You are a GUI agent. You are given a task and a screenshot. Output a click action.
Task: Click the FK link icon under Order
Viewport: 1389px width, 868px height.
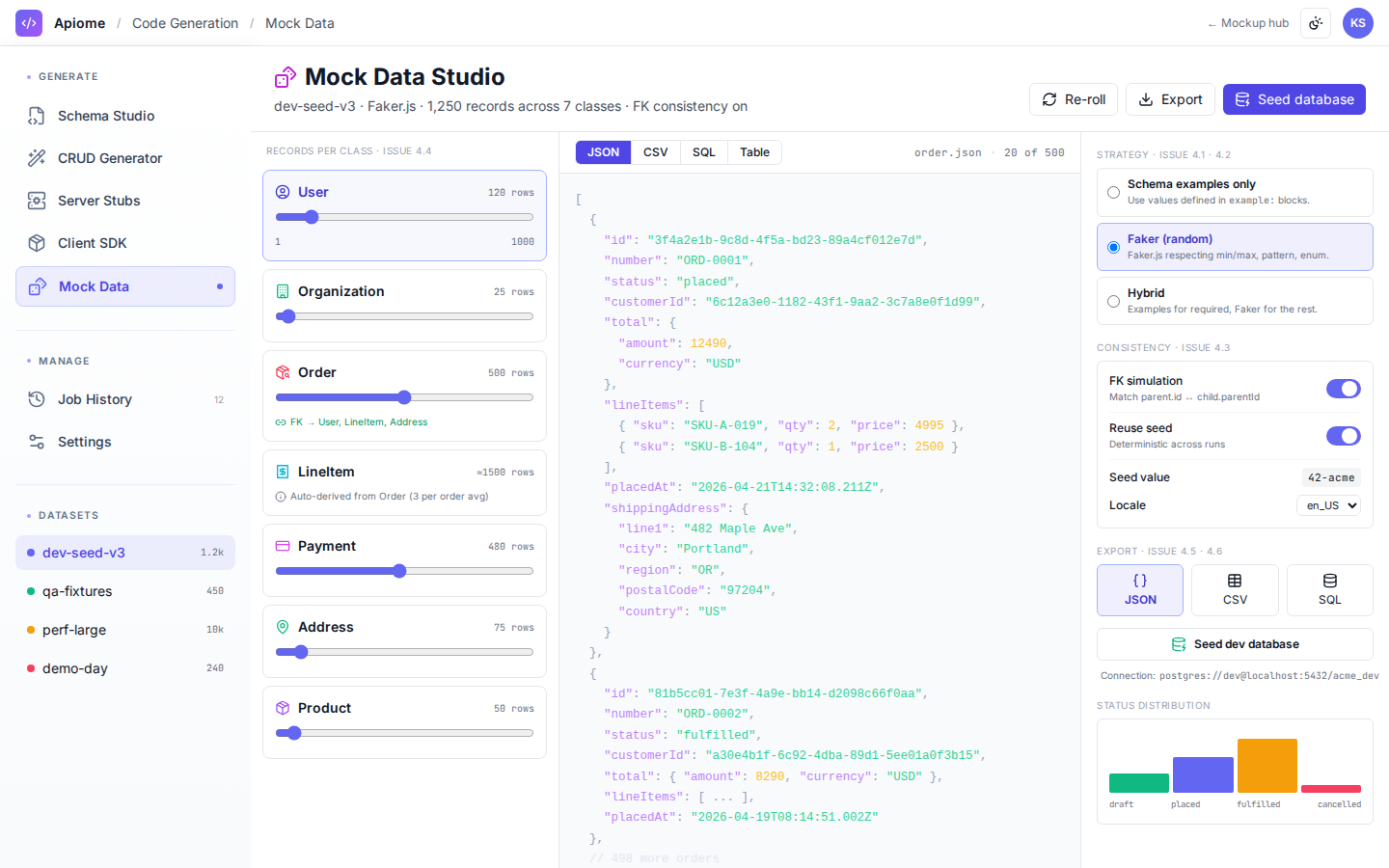(281, 422)
